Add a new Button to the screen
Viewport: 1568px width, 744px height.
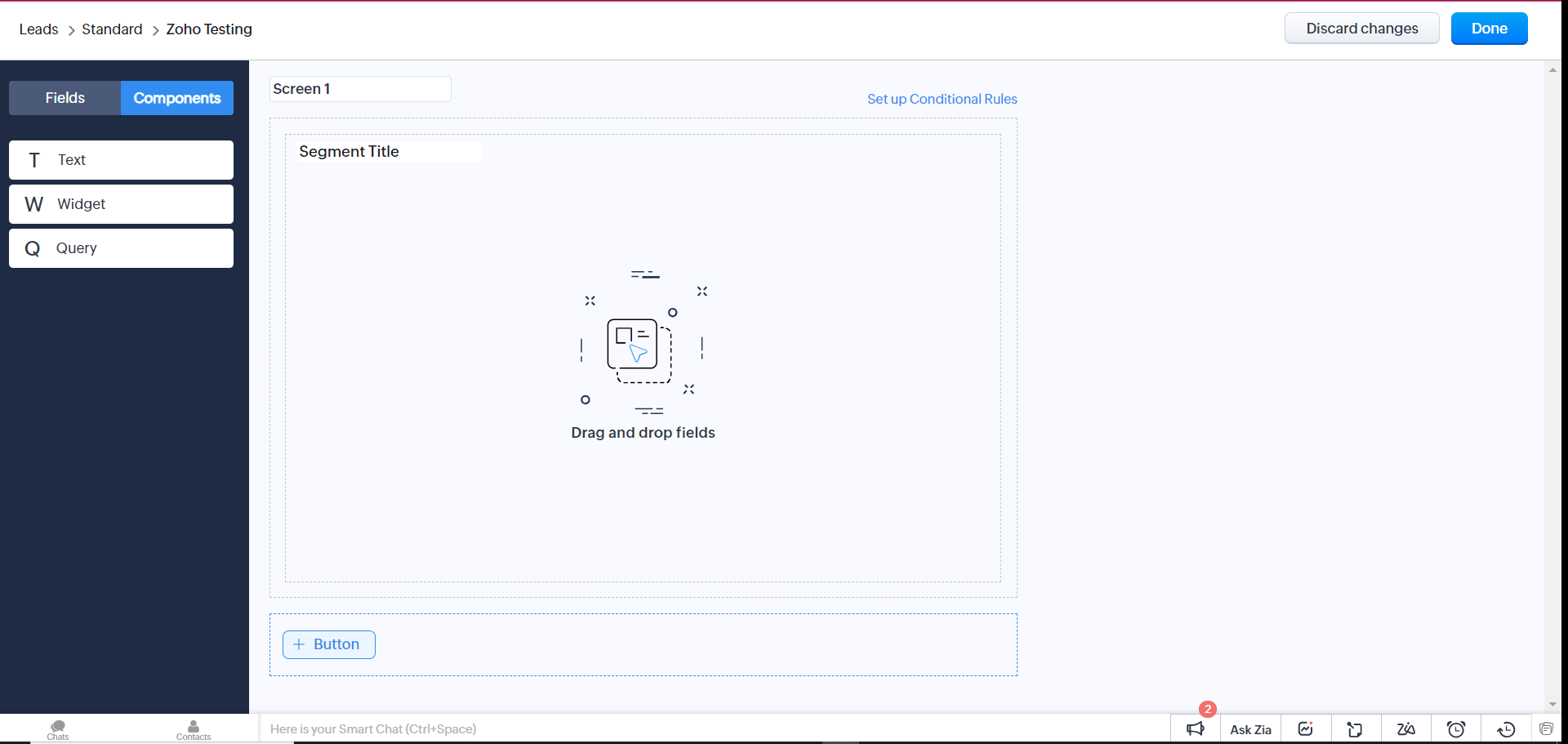coord(328,644)
